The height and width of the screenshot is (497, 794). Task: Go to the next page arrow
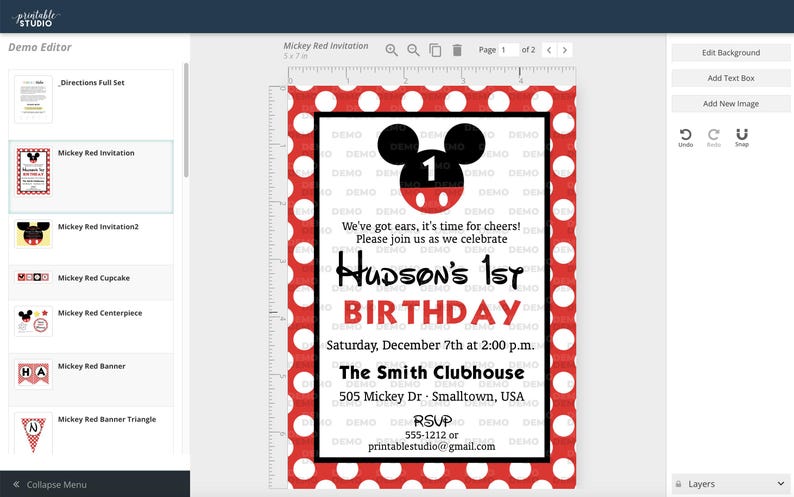point(565,50)
